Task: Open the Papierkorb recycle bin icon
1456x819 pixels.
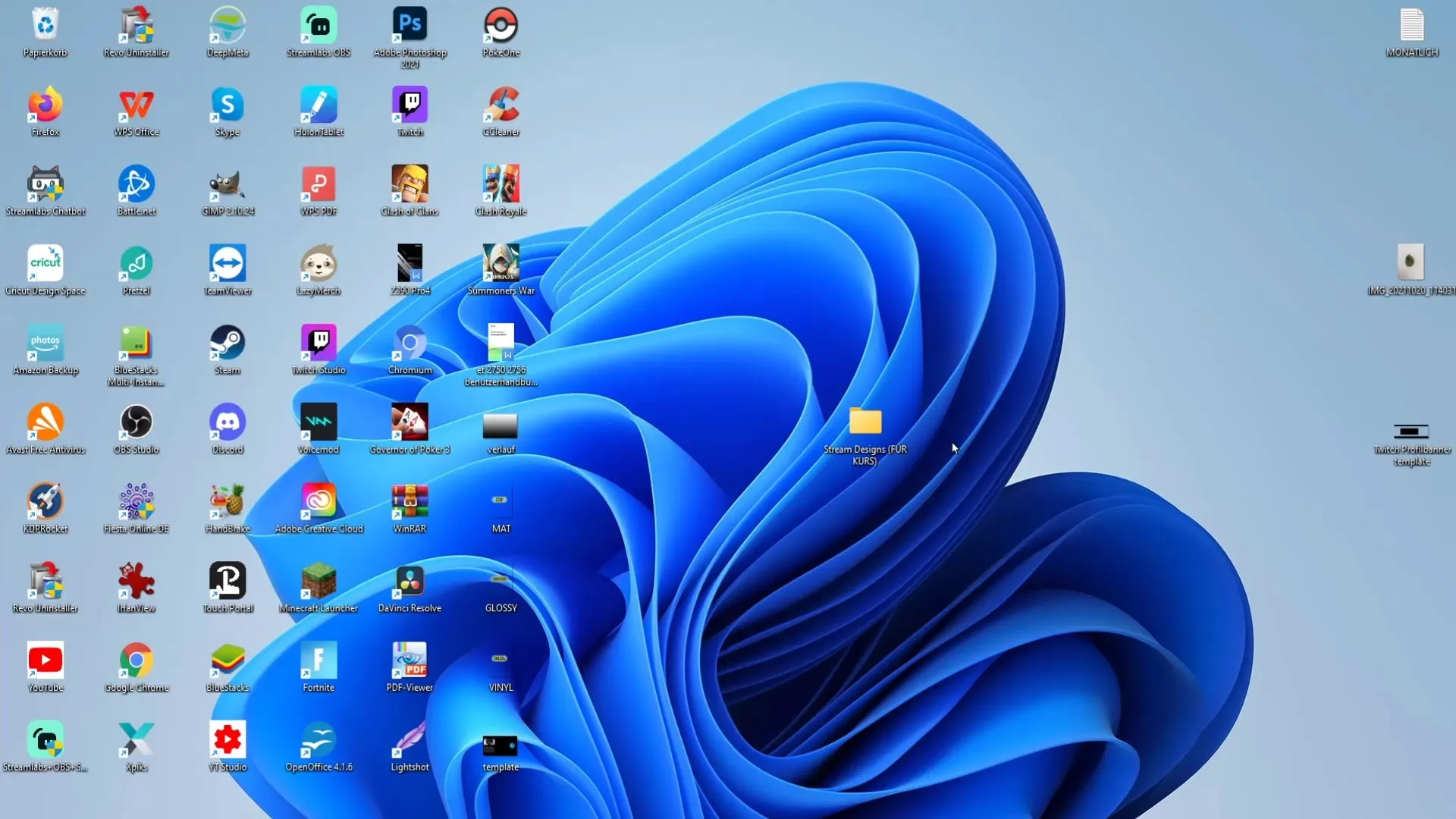Action: pyautogui.click(x=45, y=25)
